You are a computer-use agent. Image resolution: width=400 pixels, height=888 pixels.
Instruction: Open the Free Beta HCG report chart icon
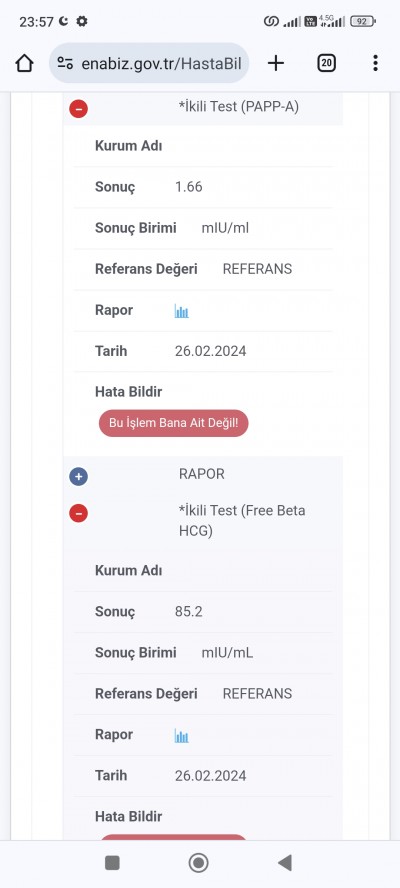[181, 736]
